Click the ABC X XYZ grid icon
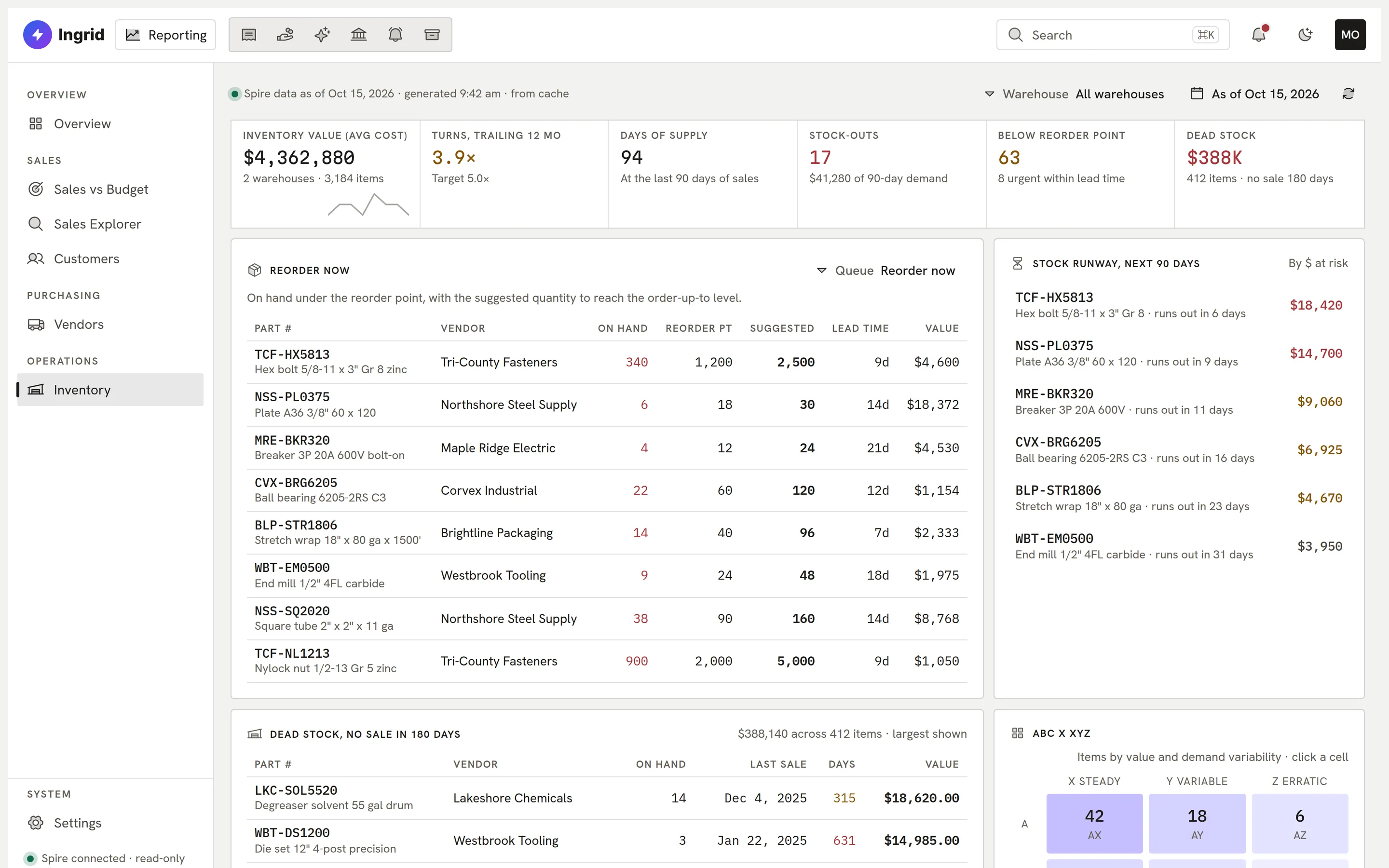Viewport: 1389px width, 868px height. pyautogui.click(x=1018, y=733)
